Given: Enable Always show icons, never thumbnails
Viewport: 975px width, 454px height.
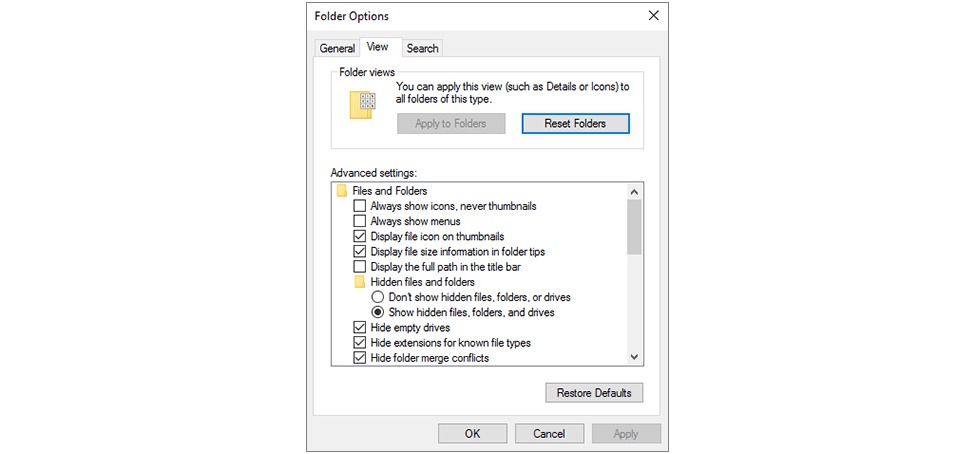Looking at the screenshot, I should coord(359,206).
